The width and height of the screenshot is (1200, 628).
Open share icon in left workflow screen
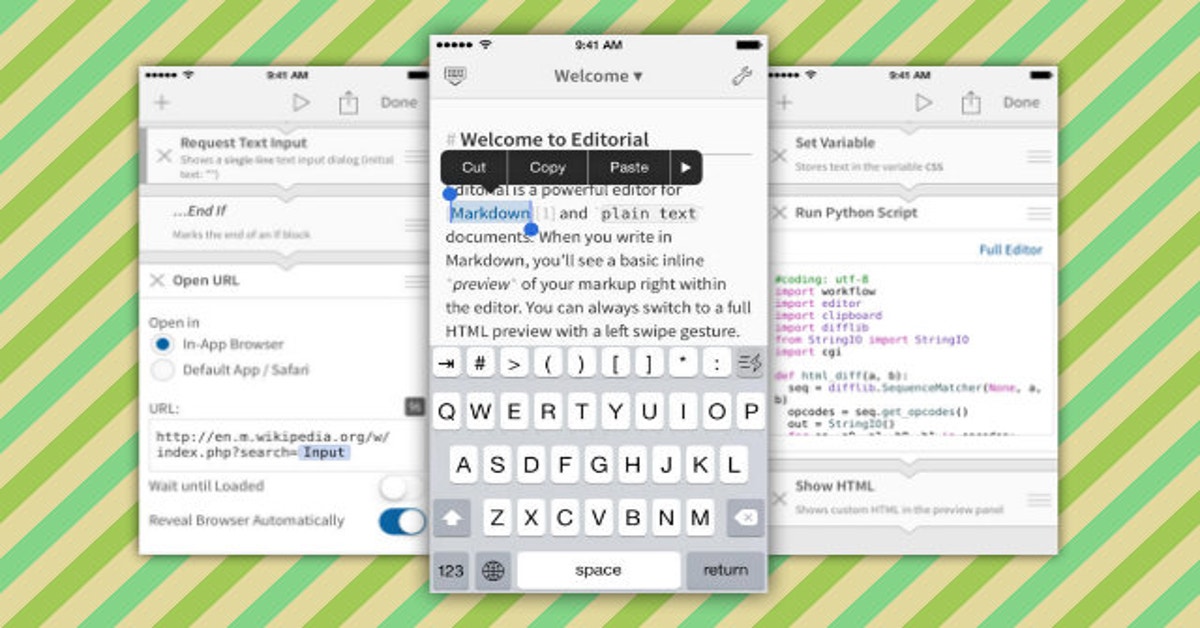pos(348,102)
